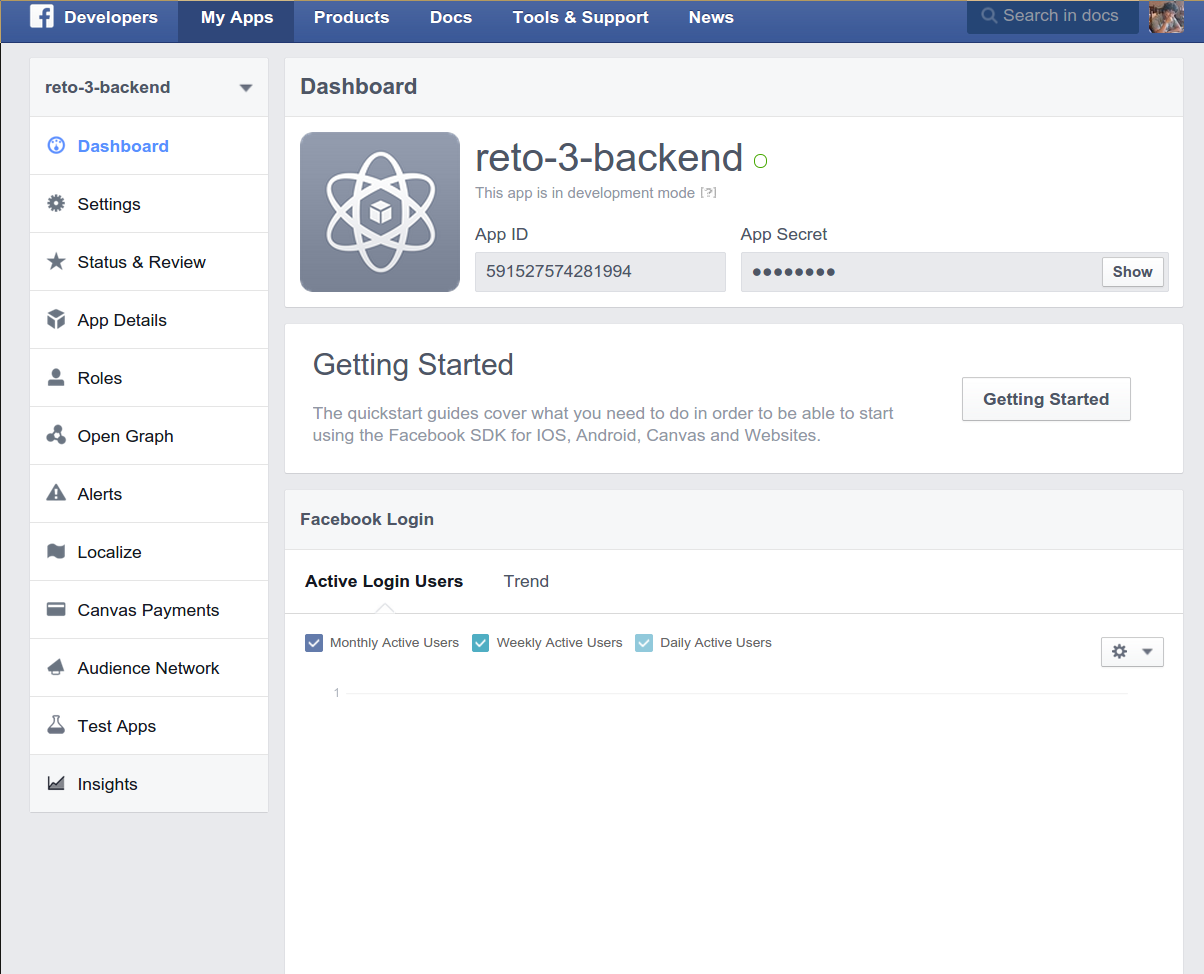This screenshot has width=1204, height=974.
Task: Click the search magnifier icon
Action: (989, 16)
